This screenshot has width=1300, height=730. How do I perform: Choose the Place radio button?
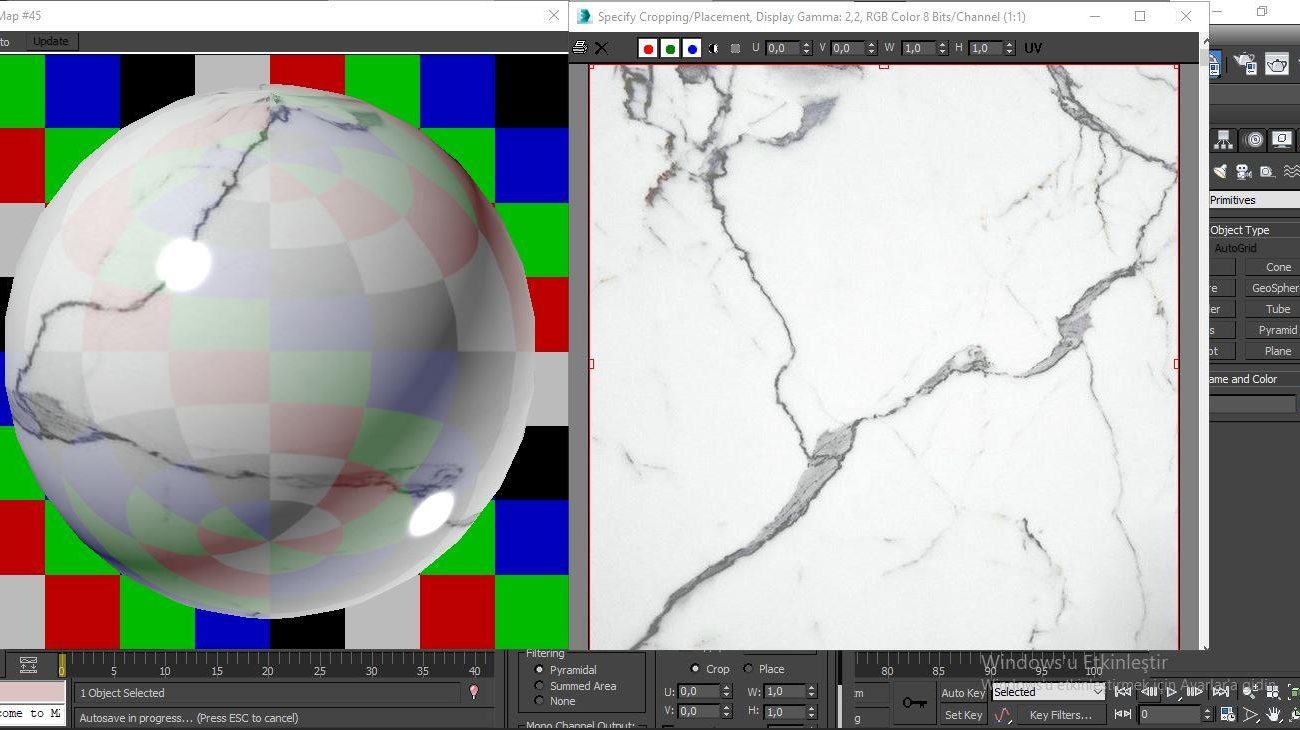pyautogui.click(x=749, y=669)
